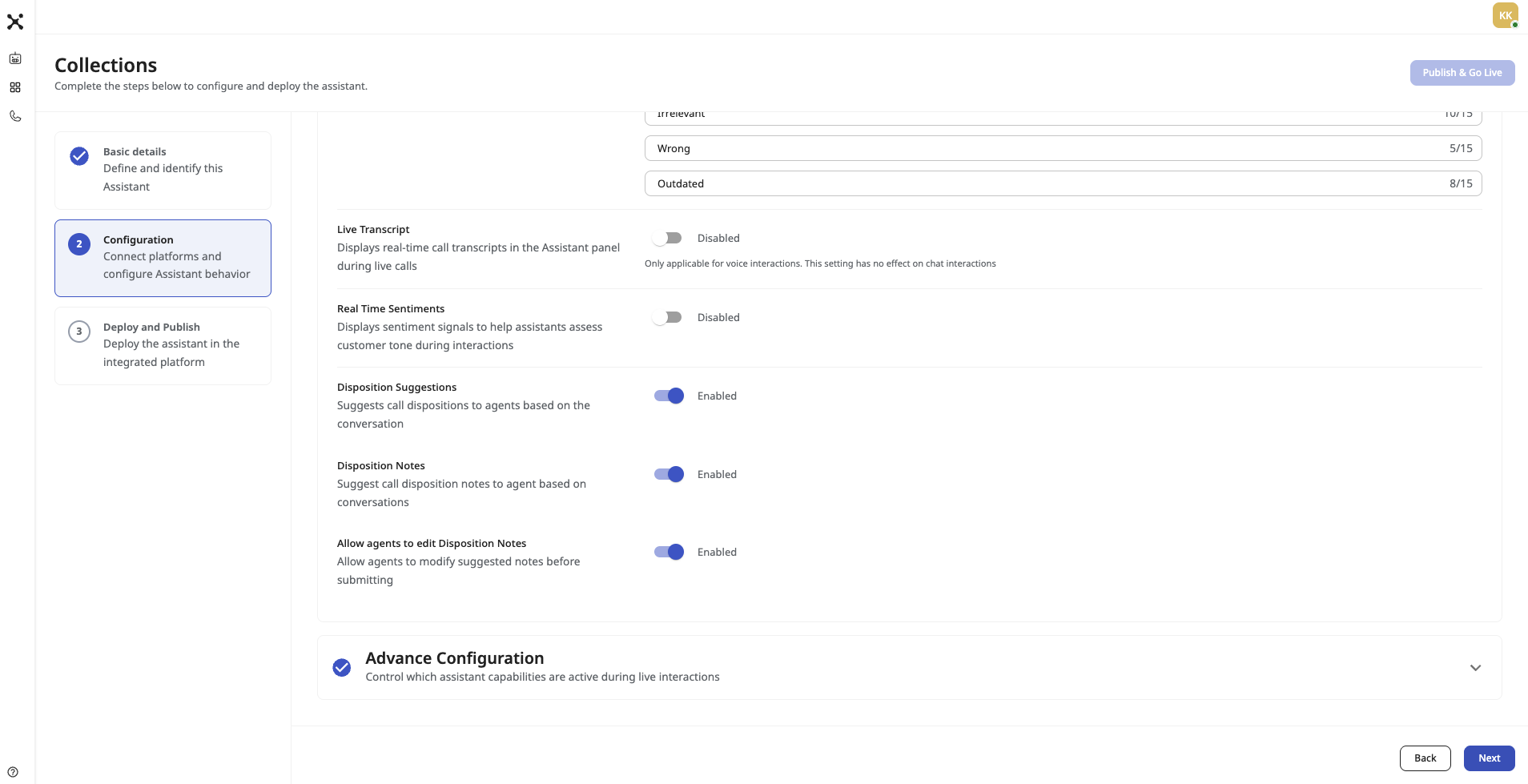This screenshot has width=1528, height=784.
Task: Click the Advance Configuration heading
Action: coord(455,658)
